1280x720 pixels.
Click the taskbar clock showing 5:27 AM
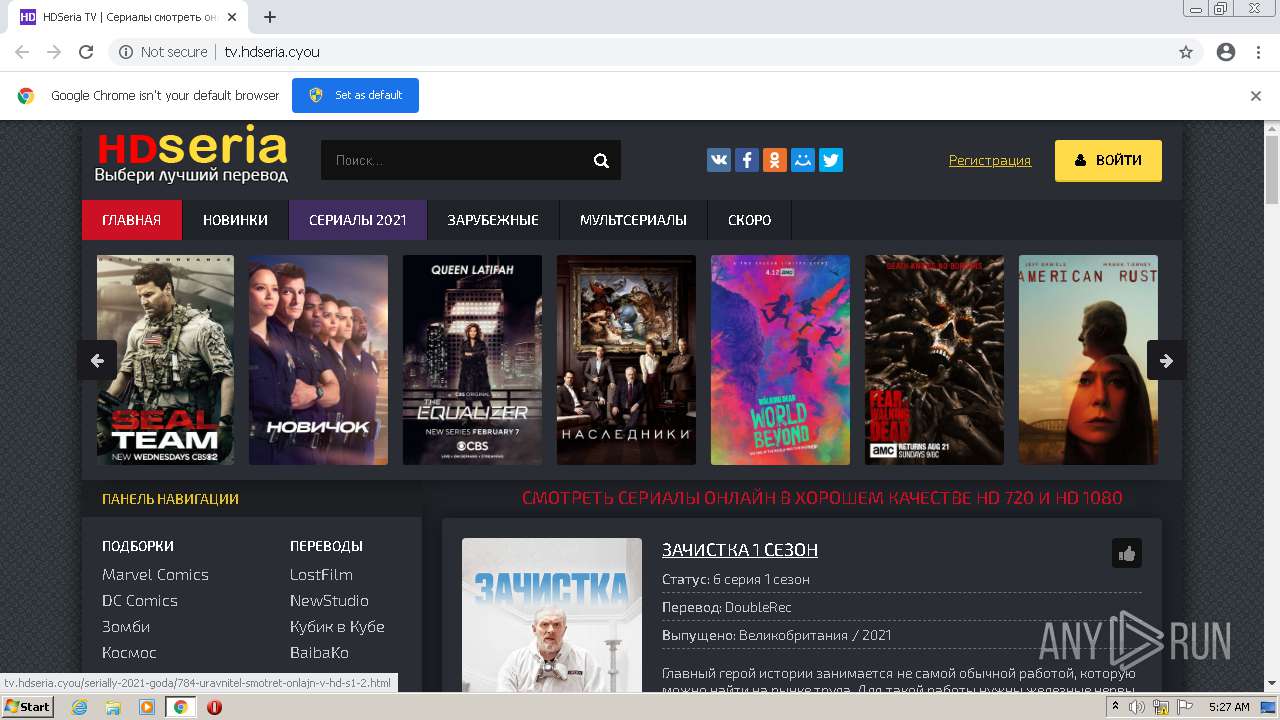1229,707
